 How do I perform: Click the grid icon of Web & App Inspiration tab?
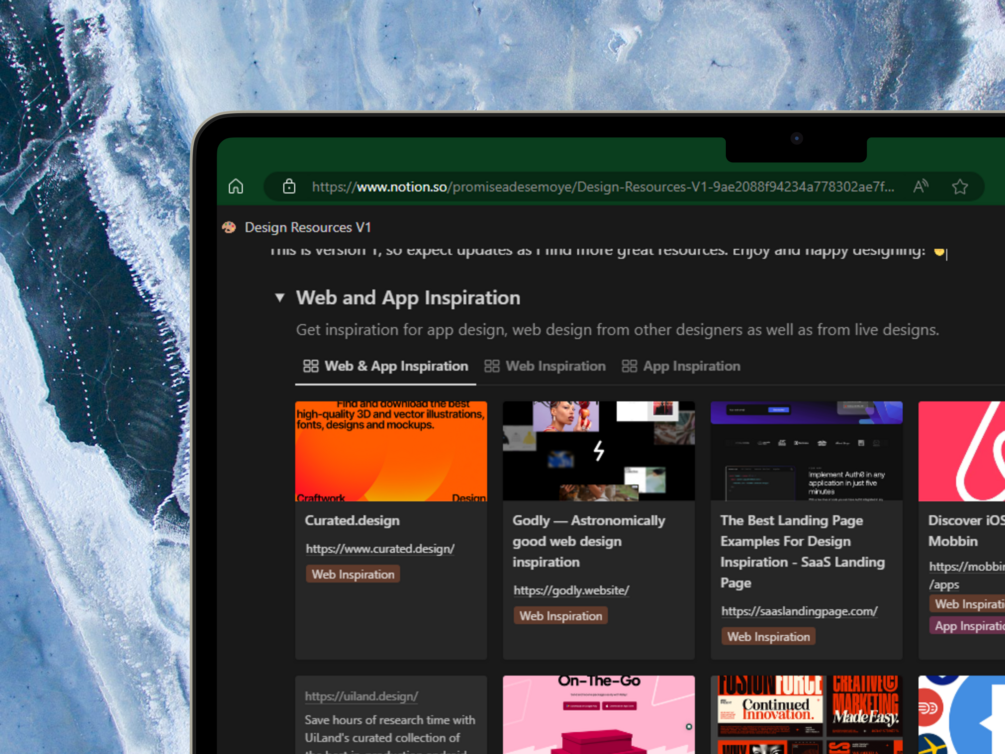coord(311,366)
